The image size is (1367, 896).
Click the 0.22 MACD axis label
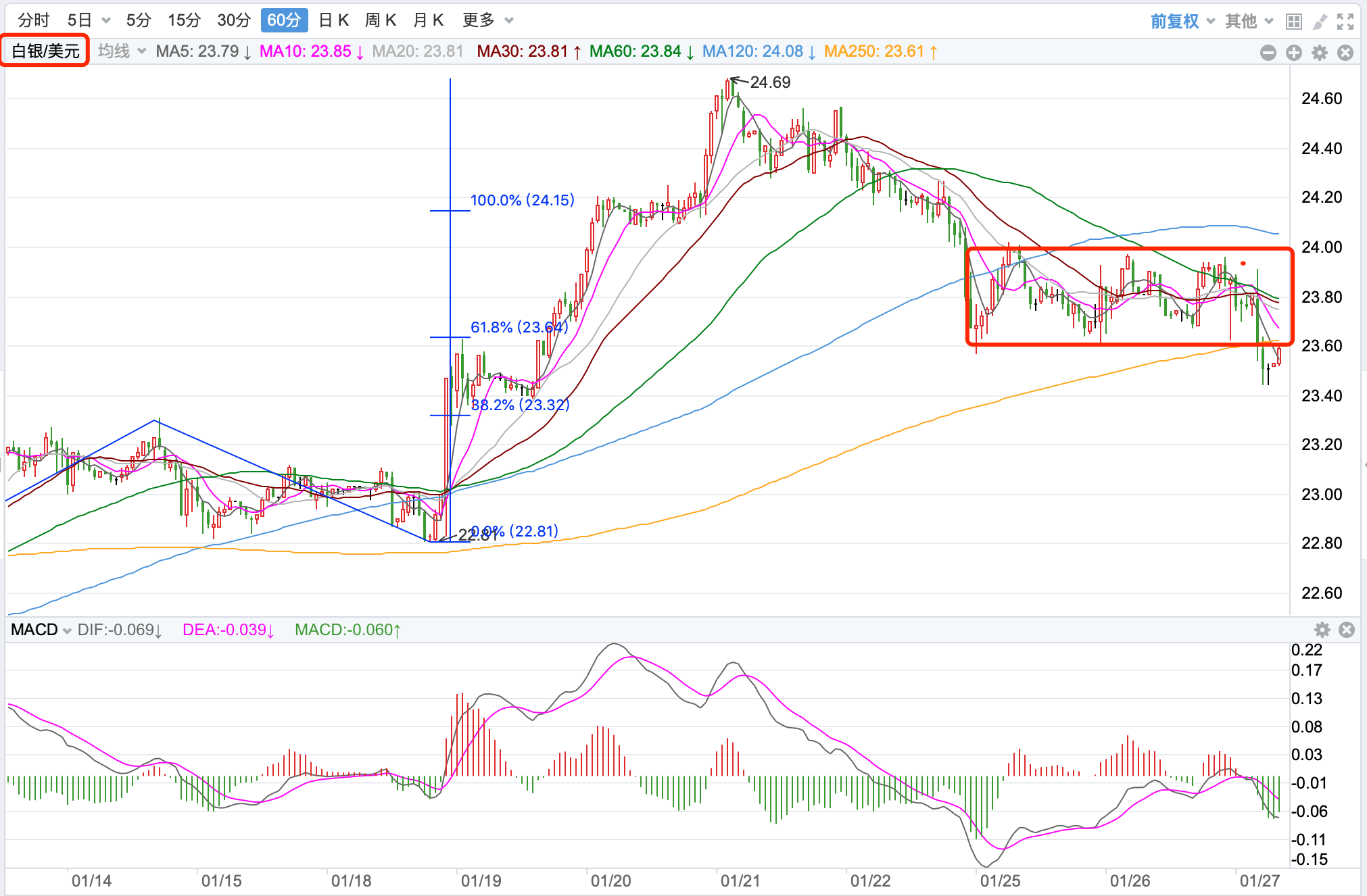pos(1306,650)
